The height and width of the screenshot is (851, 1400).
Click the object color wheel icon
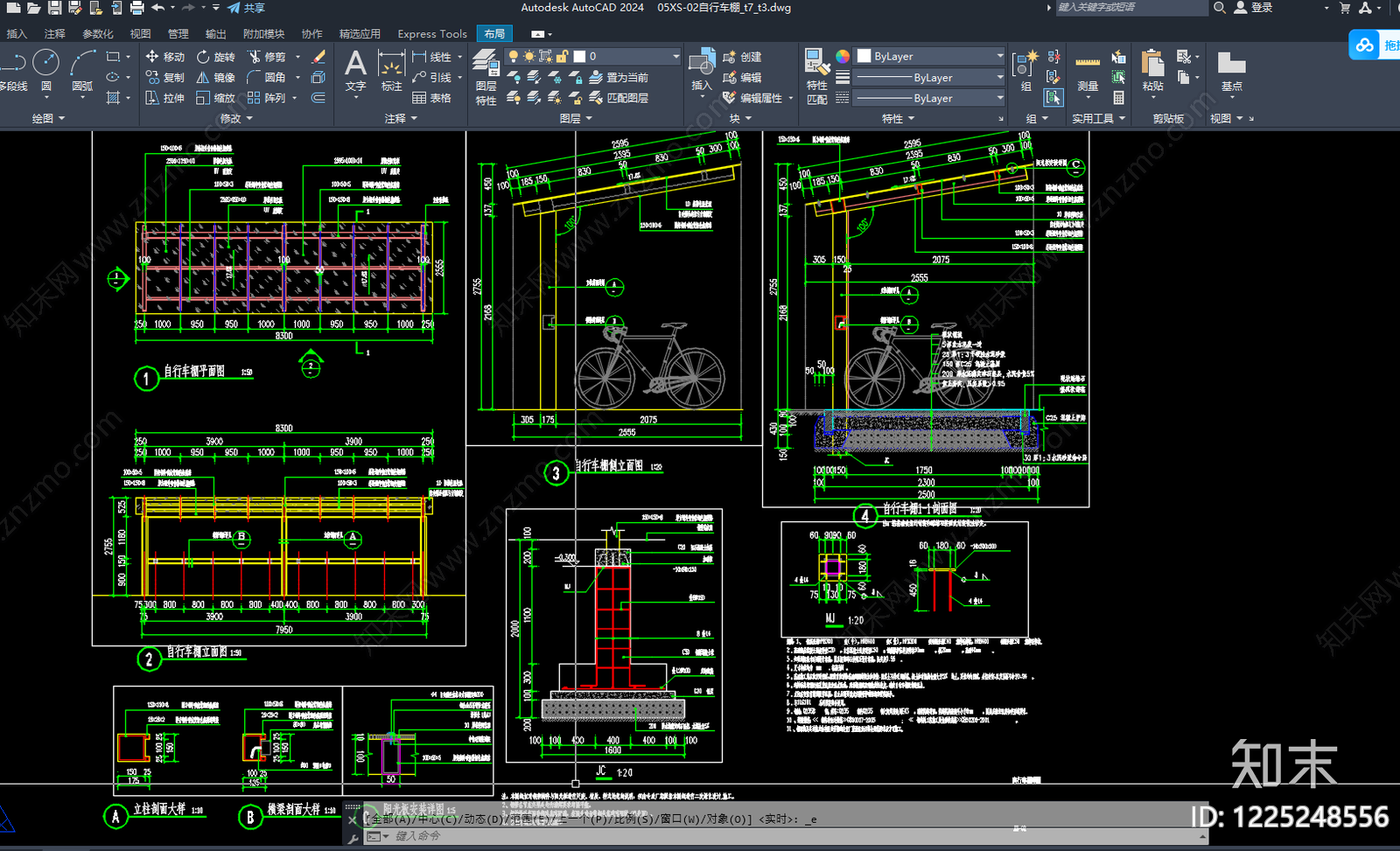coord(842,56)
